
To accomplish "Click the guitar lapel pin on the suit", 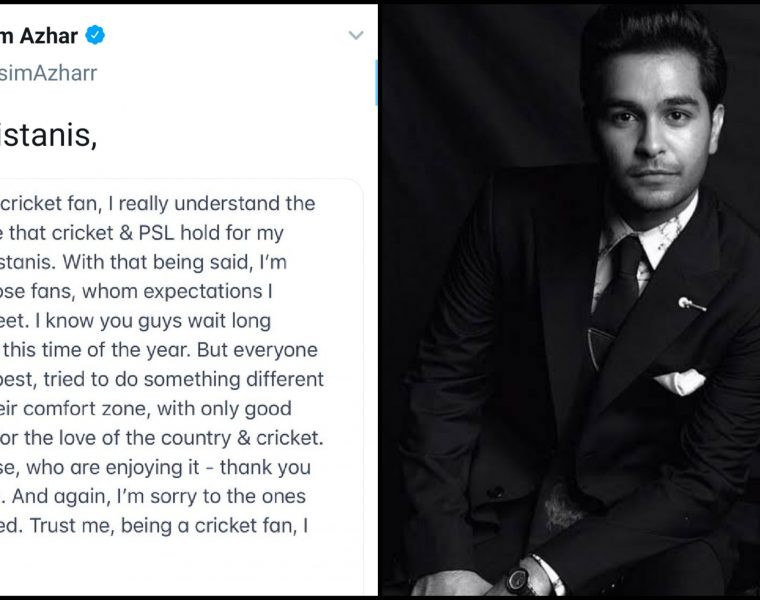I will click(692, 304).
